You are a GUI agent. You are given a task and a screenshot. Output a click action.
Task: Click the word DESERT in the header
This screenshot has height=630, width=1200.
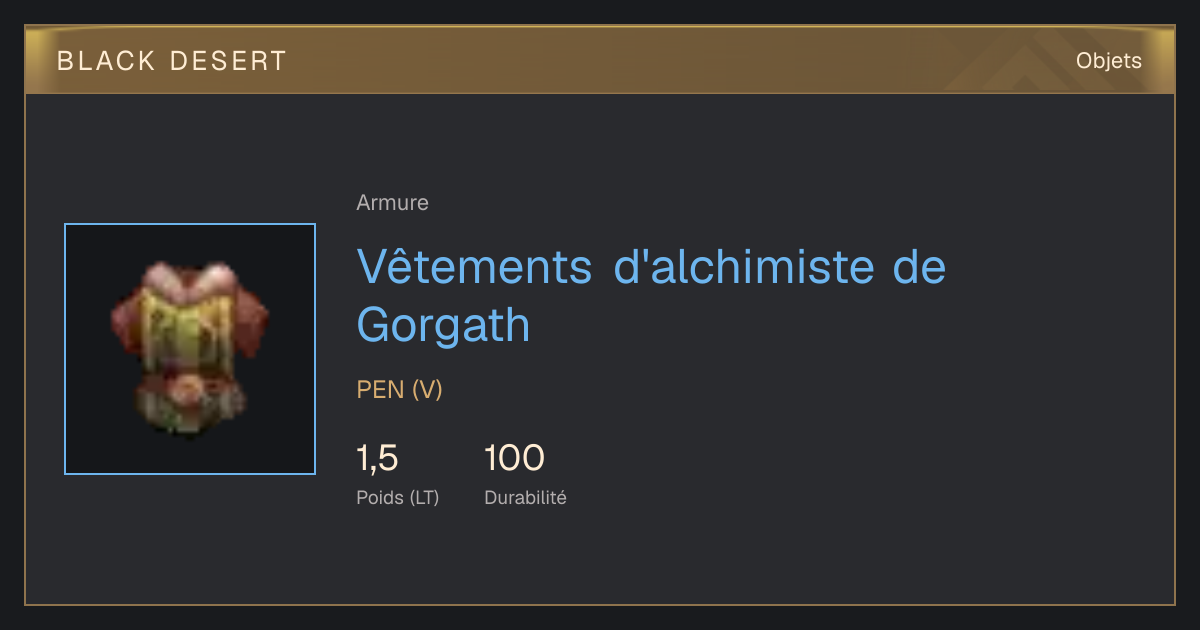click(x=228, y=61)
